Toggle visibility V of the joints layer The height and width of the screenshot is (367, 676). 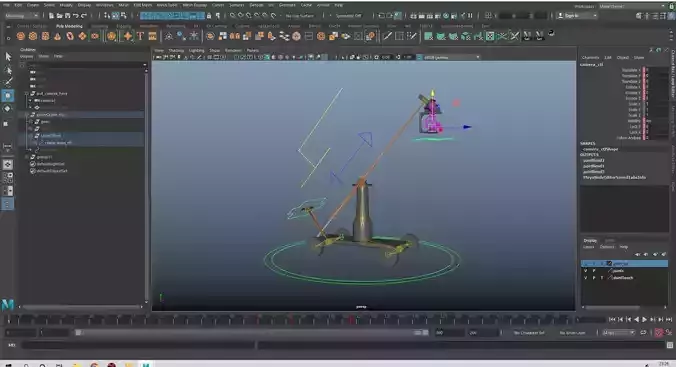[585, 271]
